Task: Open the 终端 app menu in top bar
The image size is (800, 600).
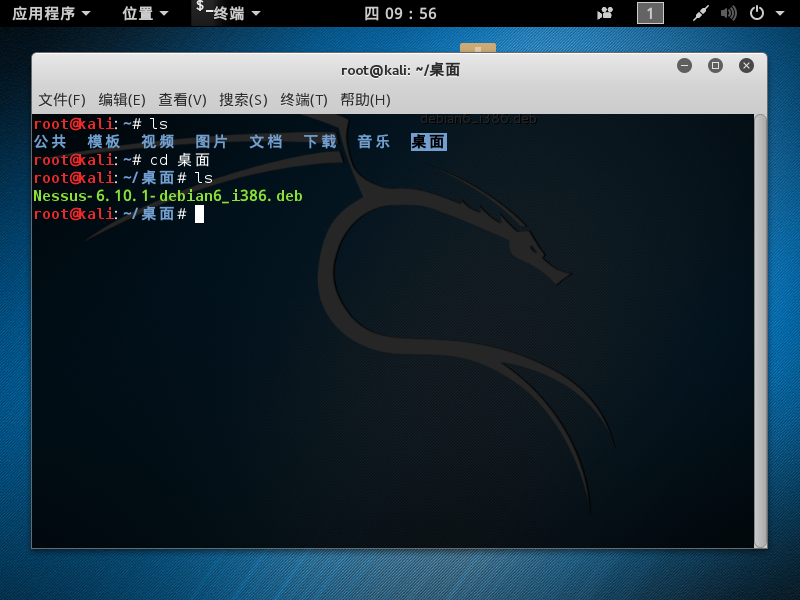Action: 229,13
